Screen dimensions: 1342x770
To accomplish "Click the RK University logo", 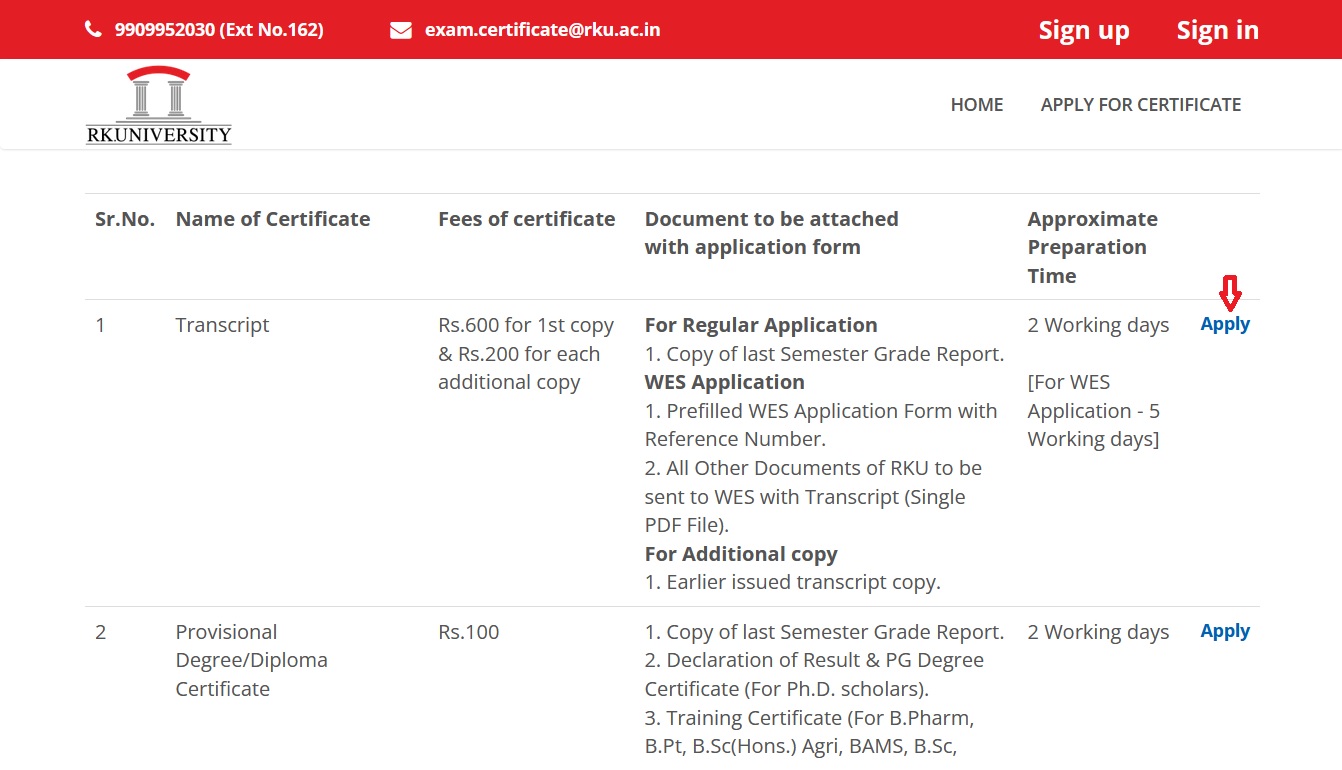I will [x=158, y=106].
